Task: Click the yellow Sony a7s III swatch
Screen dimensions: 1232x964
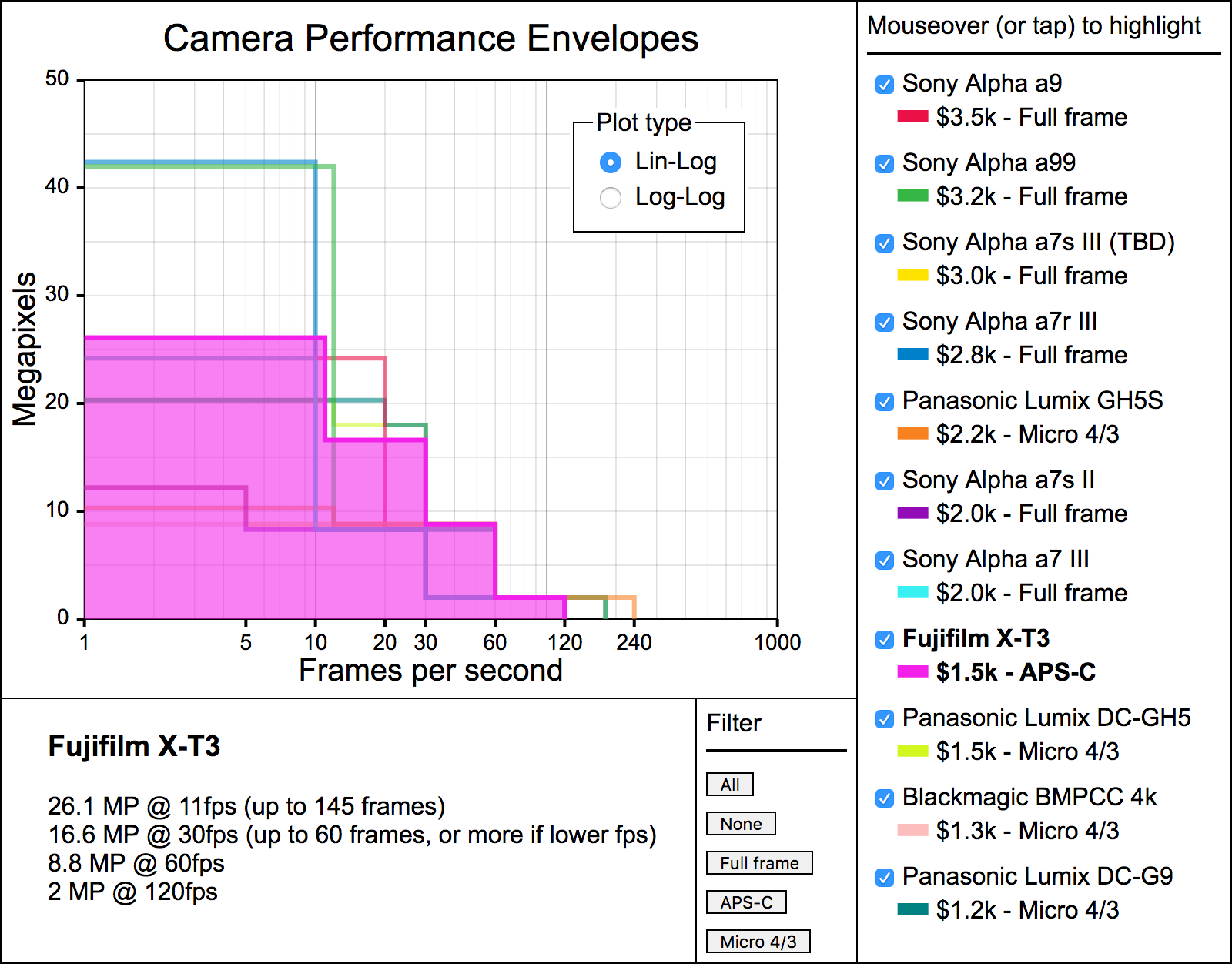Action: (x=912, y=276)
